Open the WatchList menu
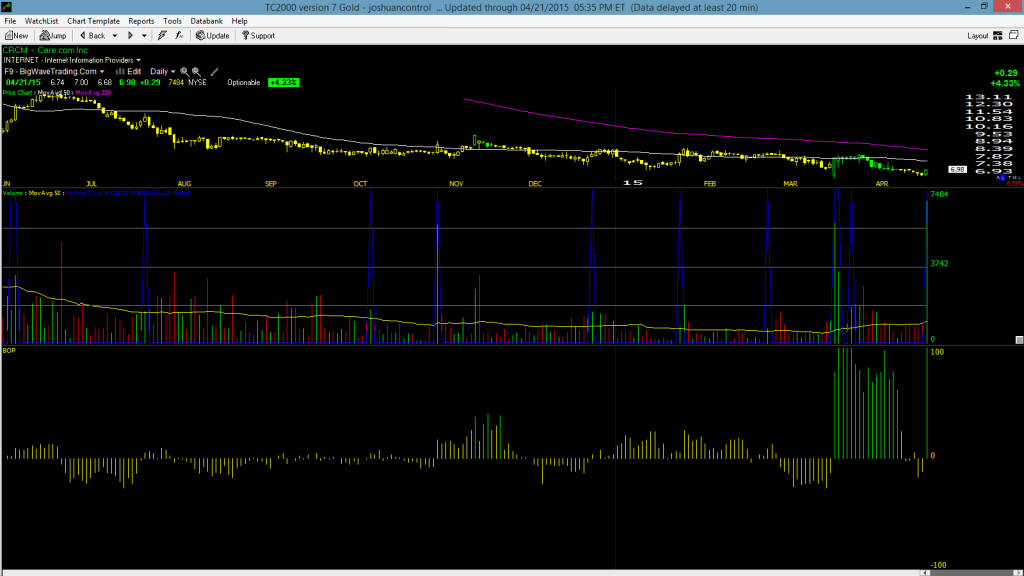Viewport: 1024px width, 576px height. (x=41, y=21)
